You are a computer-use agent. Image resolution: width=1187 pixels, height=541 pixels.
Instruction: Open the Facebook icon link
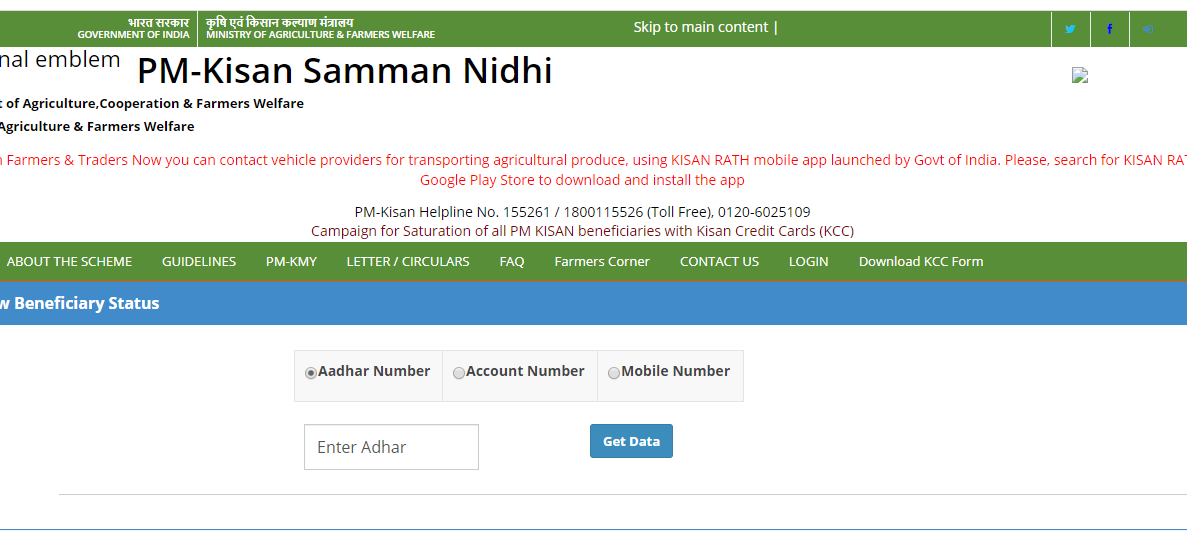(1110, 29)
